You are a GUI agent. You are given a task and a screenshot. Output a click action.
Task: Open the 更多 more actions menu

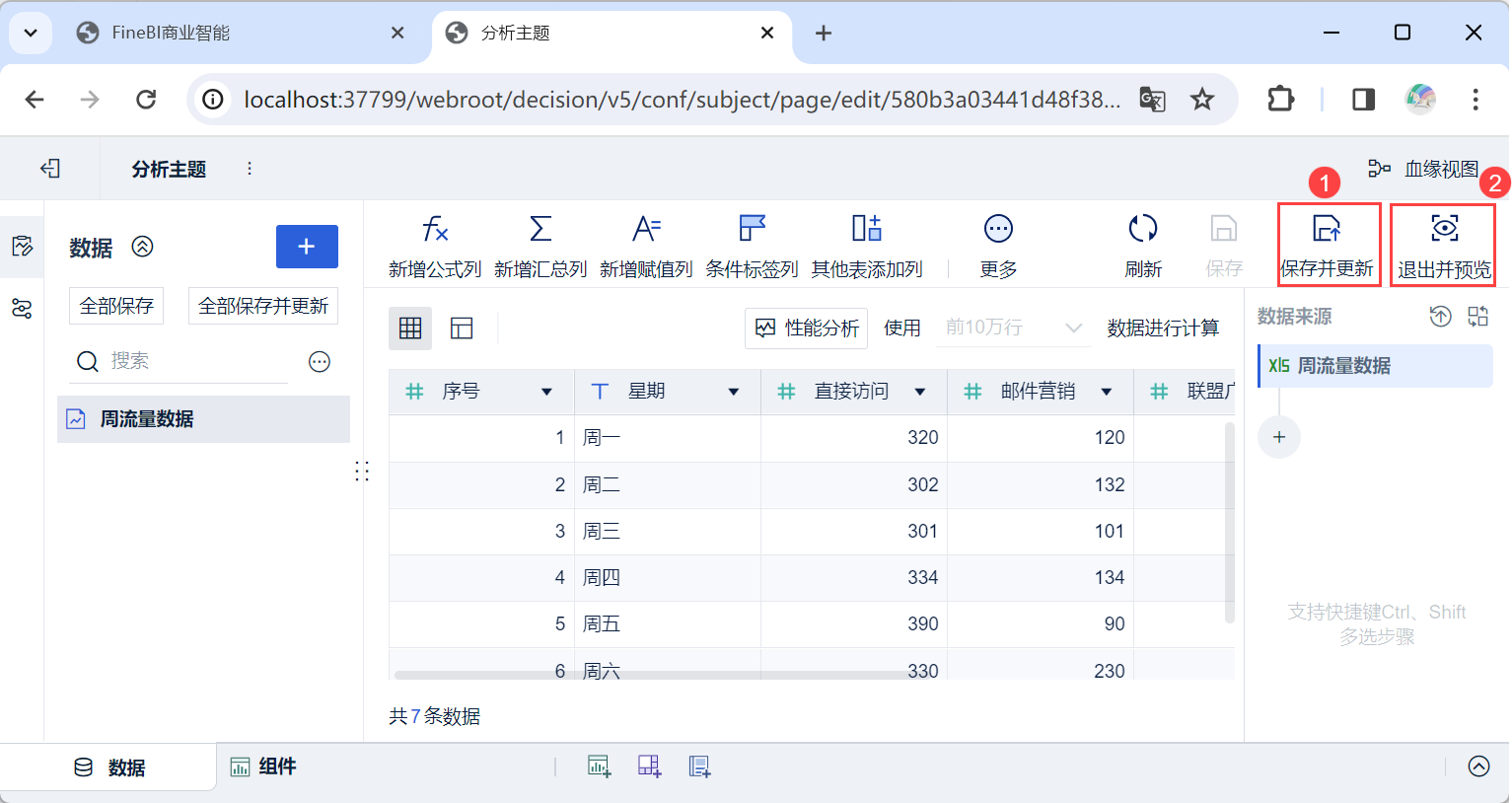coord(998,245)
